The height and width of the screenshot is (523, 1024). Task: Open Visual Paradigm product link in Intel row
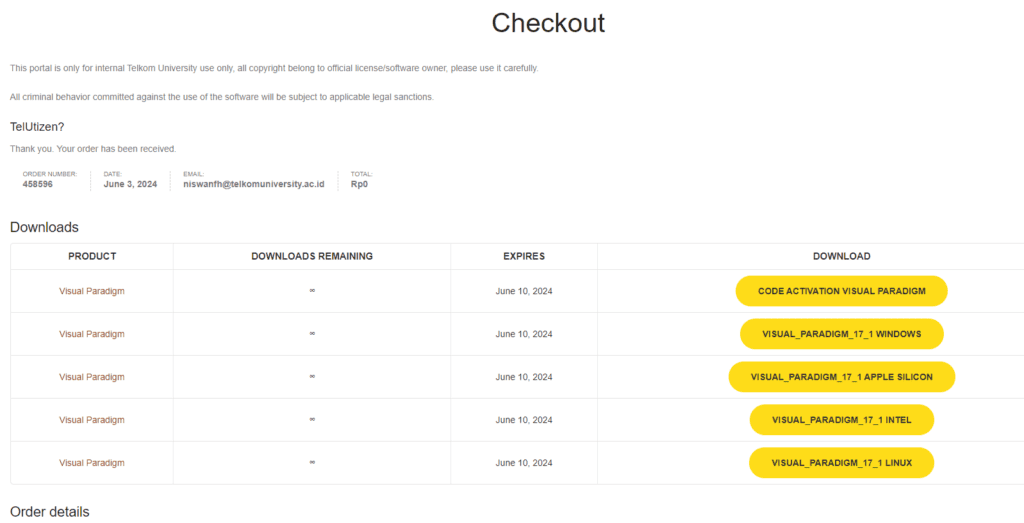click(91, 420)
